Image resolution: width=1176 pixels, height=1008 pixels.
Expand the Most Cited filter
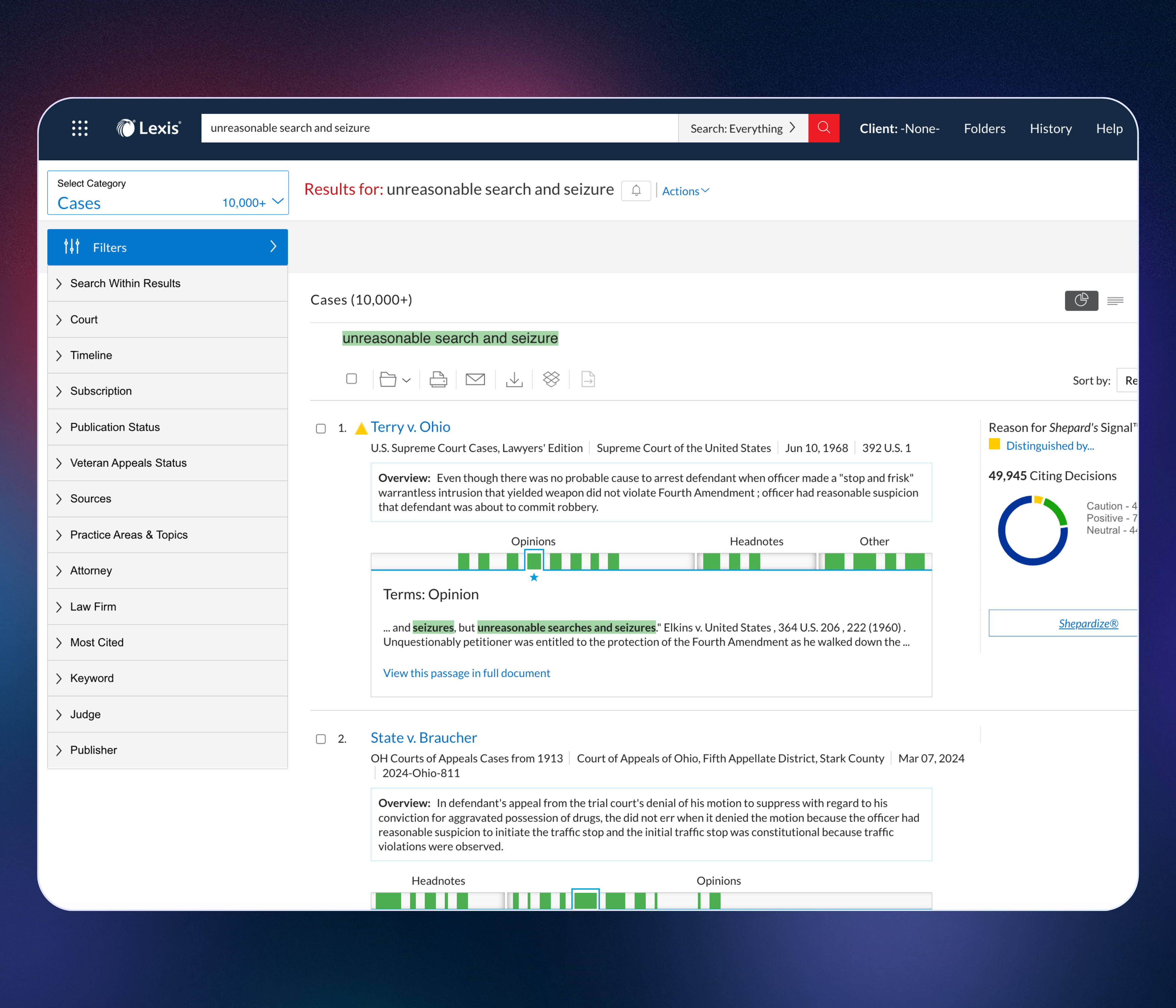pyautogui.click(x=167, y=642)
